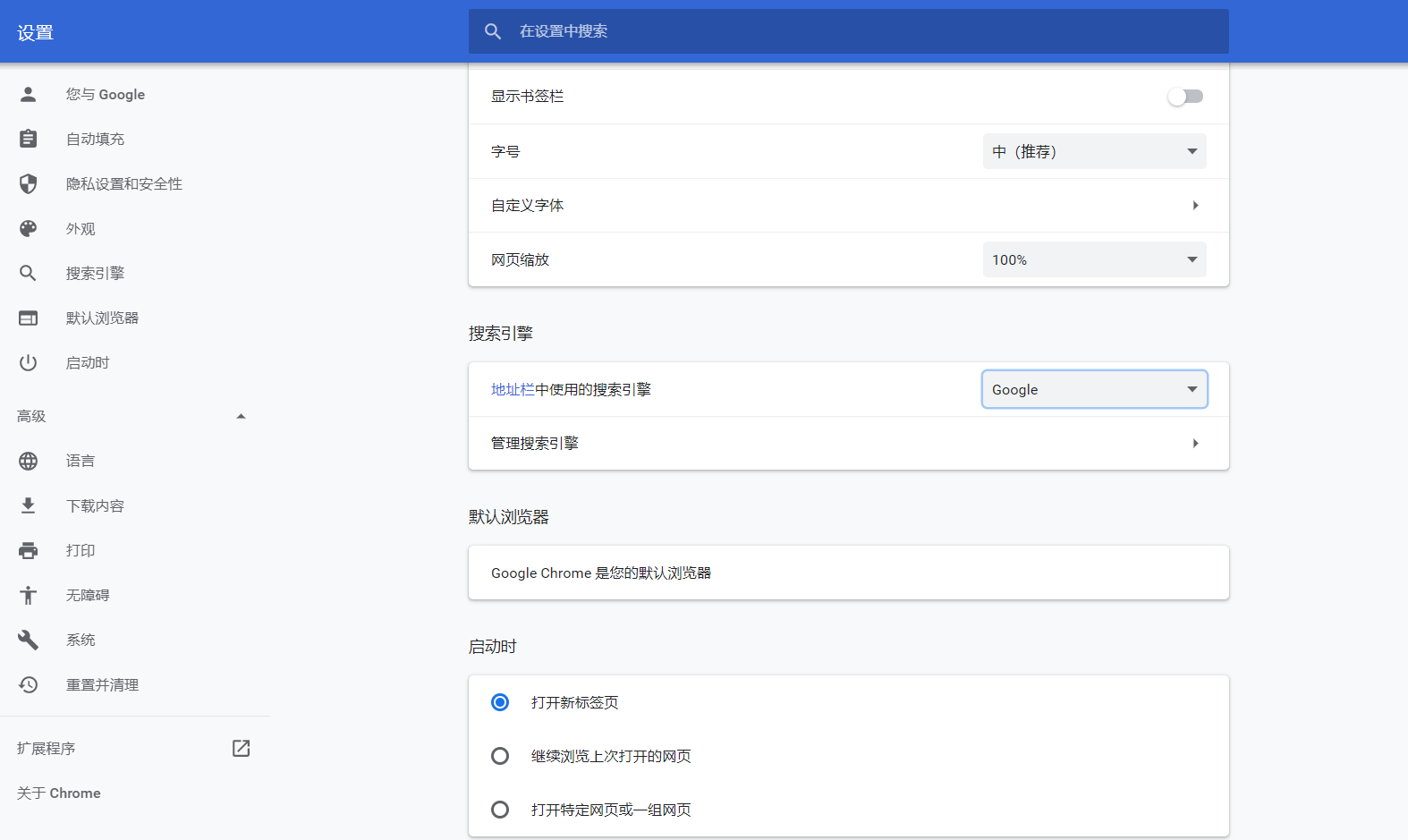Open 自动填充 settings section
Screen dimensions: 1408x840
coord(96,140)
